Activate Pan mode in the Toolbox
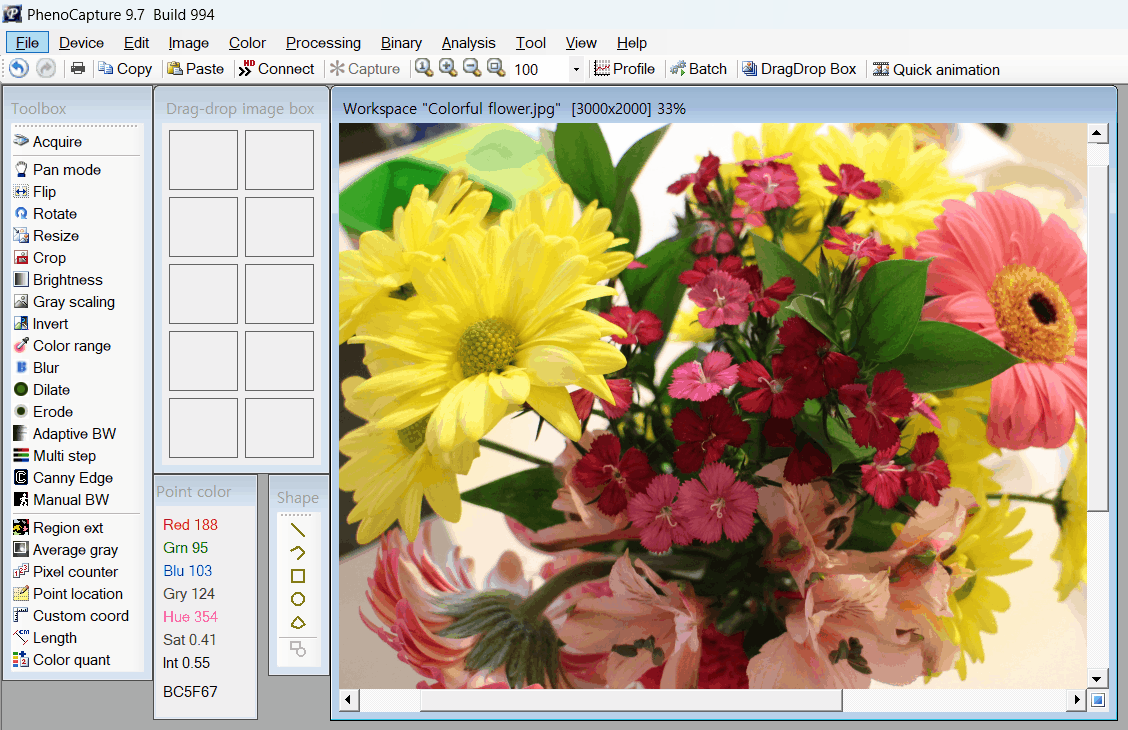The height and width of the screenshot is (730, 1128). (x=66, y=170)
